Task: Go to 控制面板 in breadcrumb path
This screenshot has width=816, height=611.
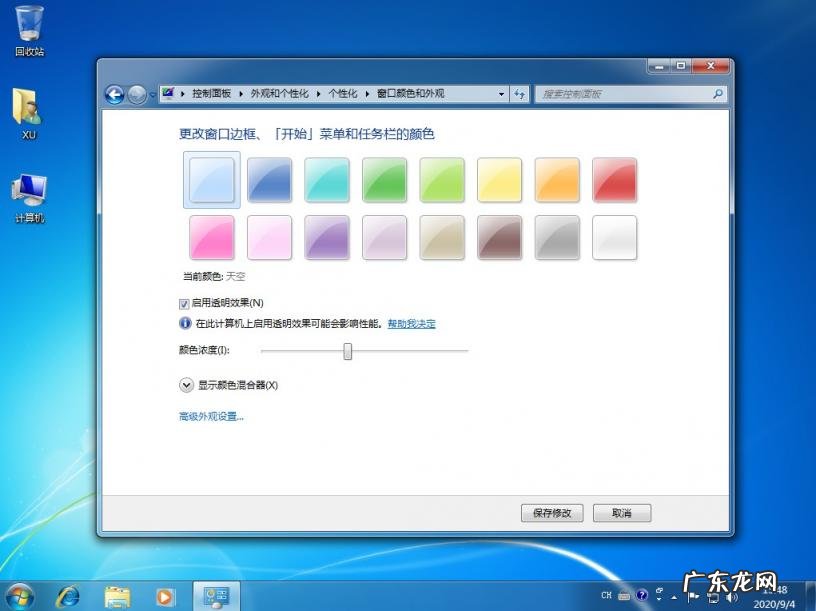Action: (211, 94)
